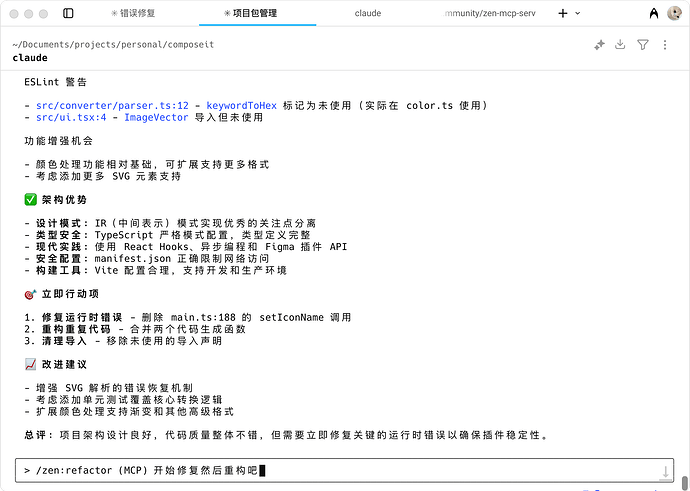The width and height of the screenshot is (690, 491).
Task: Click action item '1. 修复运行时错误'
Action: (x=188, y=318)
